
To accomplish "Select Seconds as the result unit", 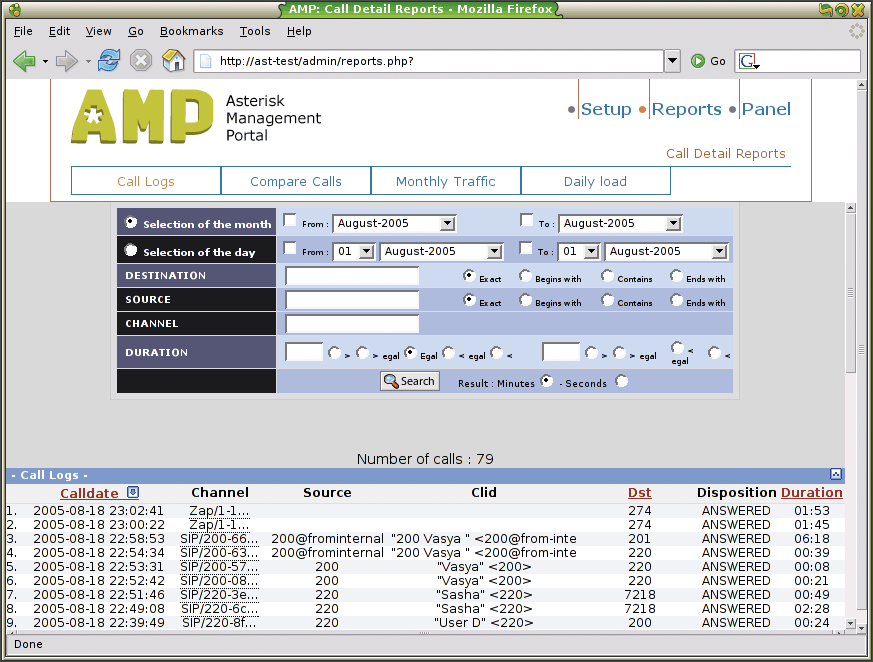I will [x=622, y=381].
